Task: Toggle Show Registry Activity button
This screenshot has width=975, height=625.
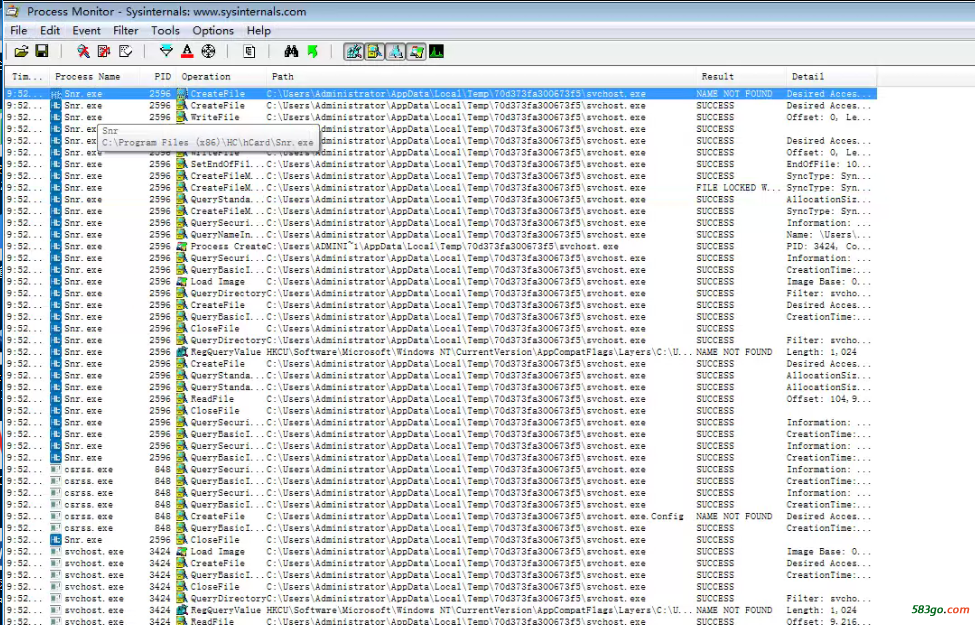Action: [x=354, y=52]
